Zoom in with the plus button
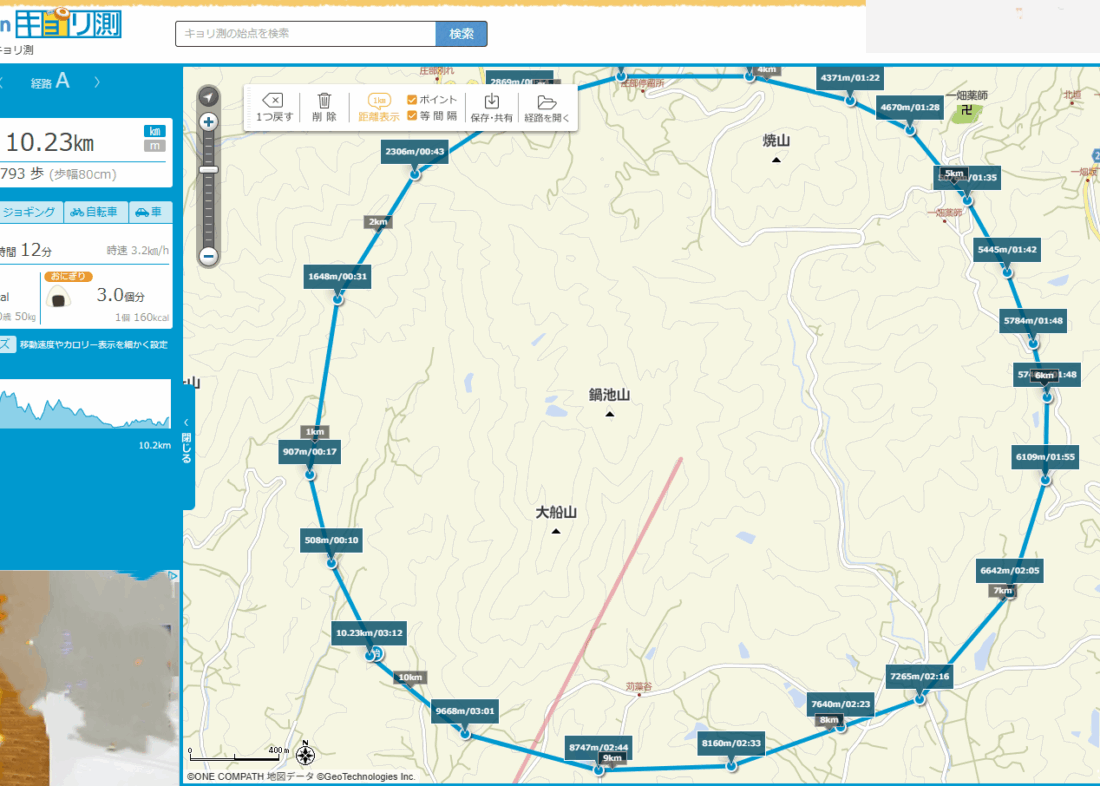 (x=208, y=122)
